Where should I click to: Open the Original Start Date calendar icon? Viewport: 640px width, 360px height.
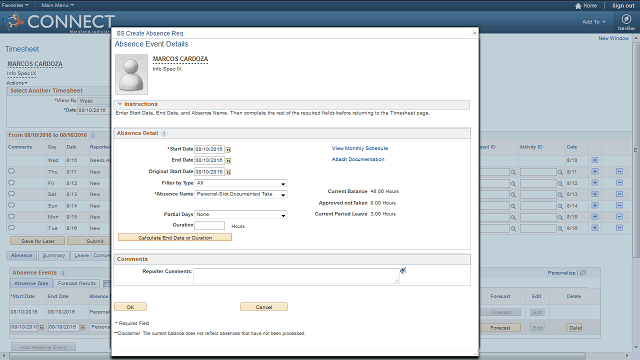click(228, 172)
